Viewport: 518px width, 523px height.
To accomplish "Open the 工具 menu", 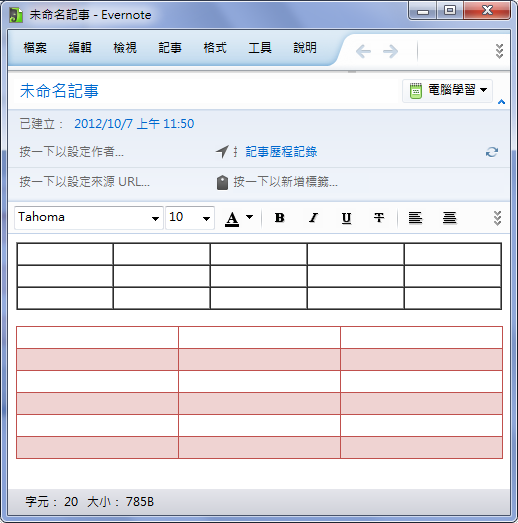I will (260, 48).
